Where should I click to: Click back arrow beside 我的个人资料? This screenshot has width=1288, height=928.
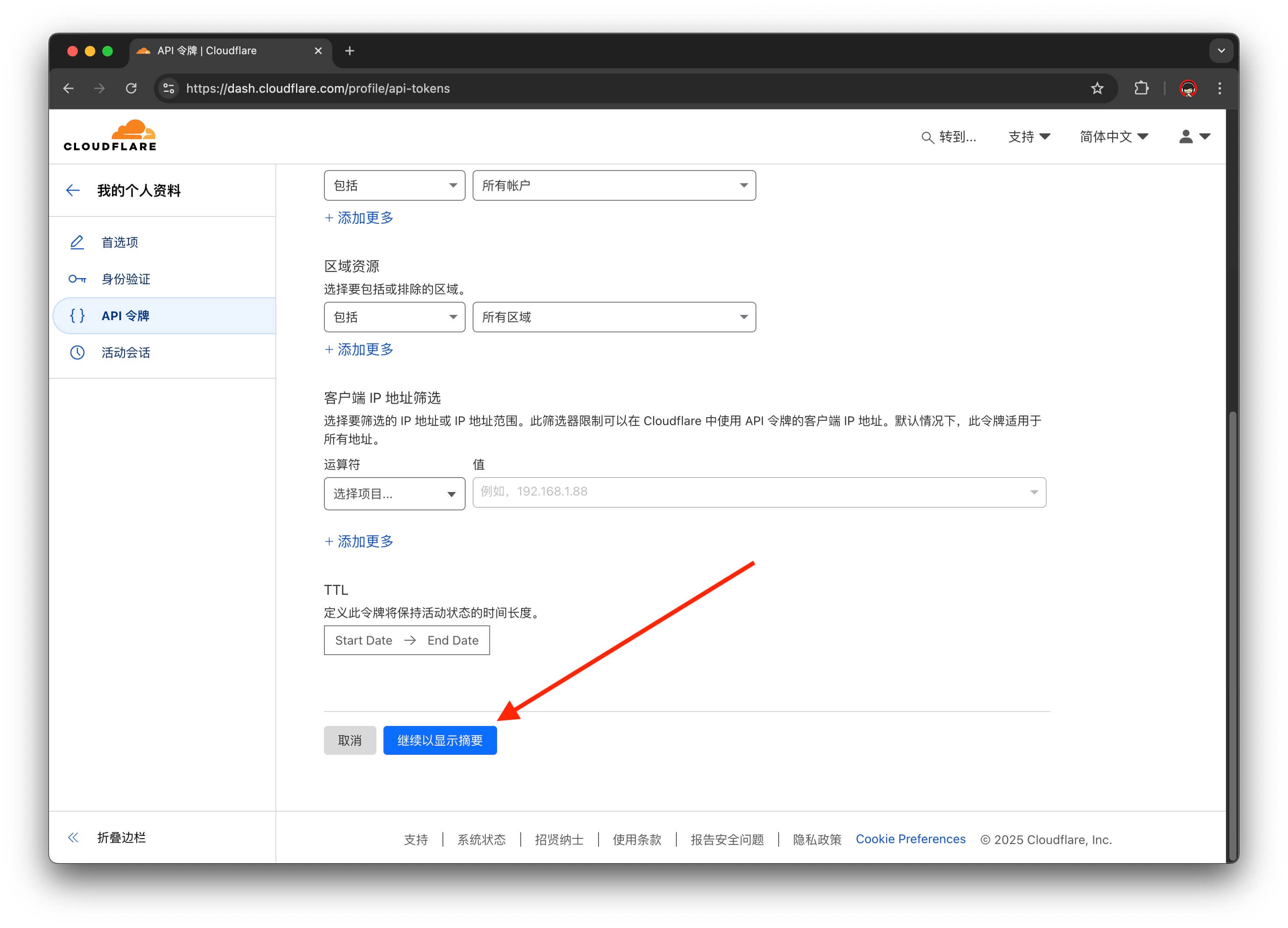pyautogui.click(x=73, y=190)
